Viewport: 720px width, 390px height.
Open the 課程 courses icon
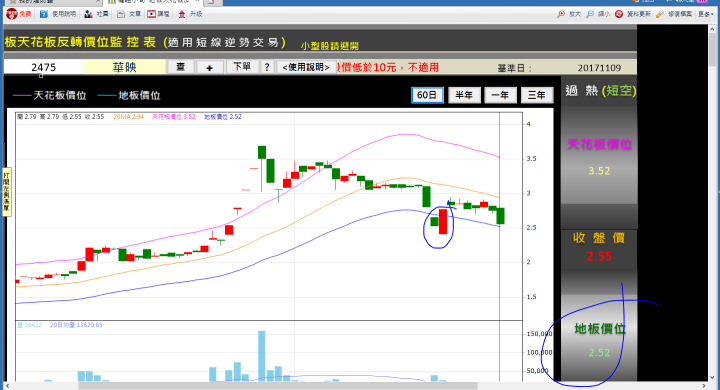tap(152, 14)
